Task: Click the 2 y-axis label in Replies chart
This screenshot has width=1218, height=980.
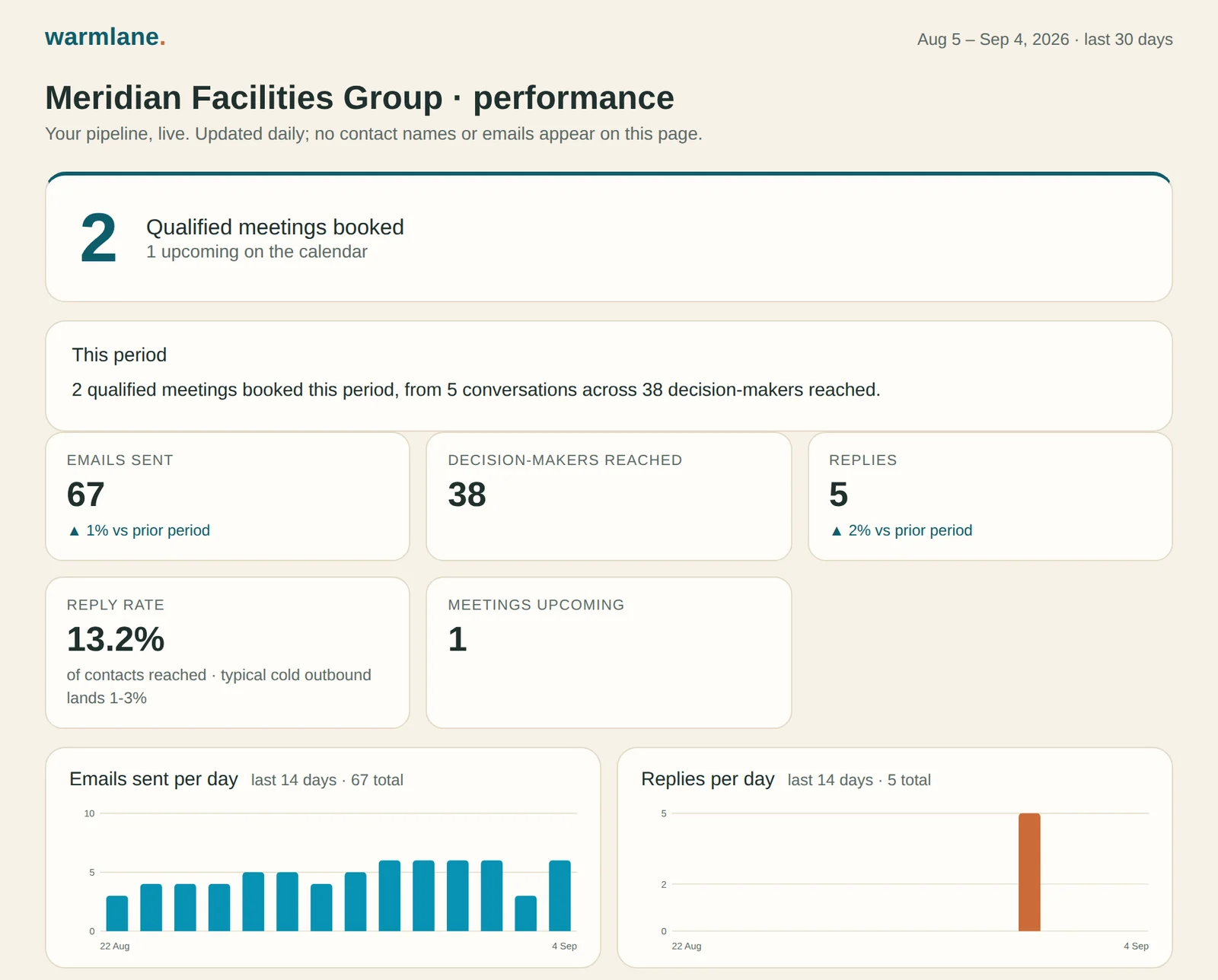Action: click(x=664, y=884)
